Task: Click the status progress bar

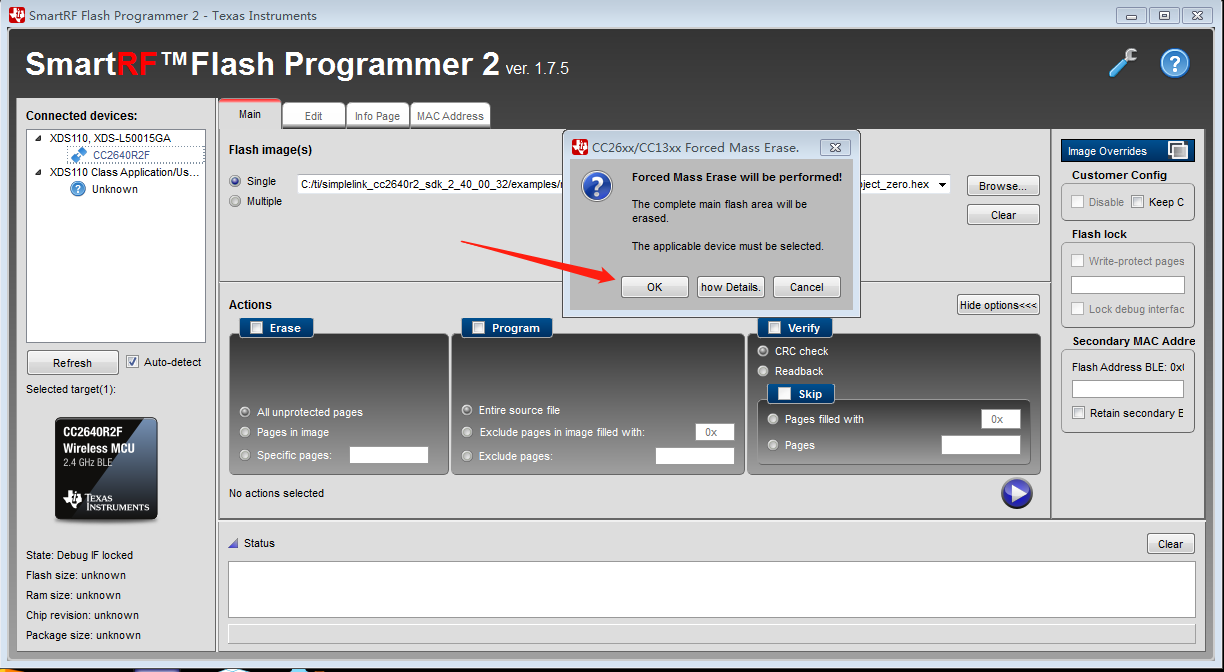Action: 712,634
